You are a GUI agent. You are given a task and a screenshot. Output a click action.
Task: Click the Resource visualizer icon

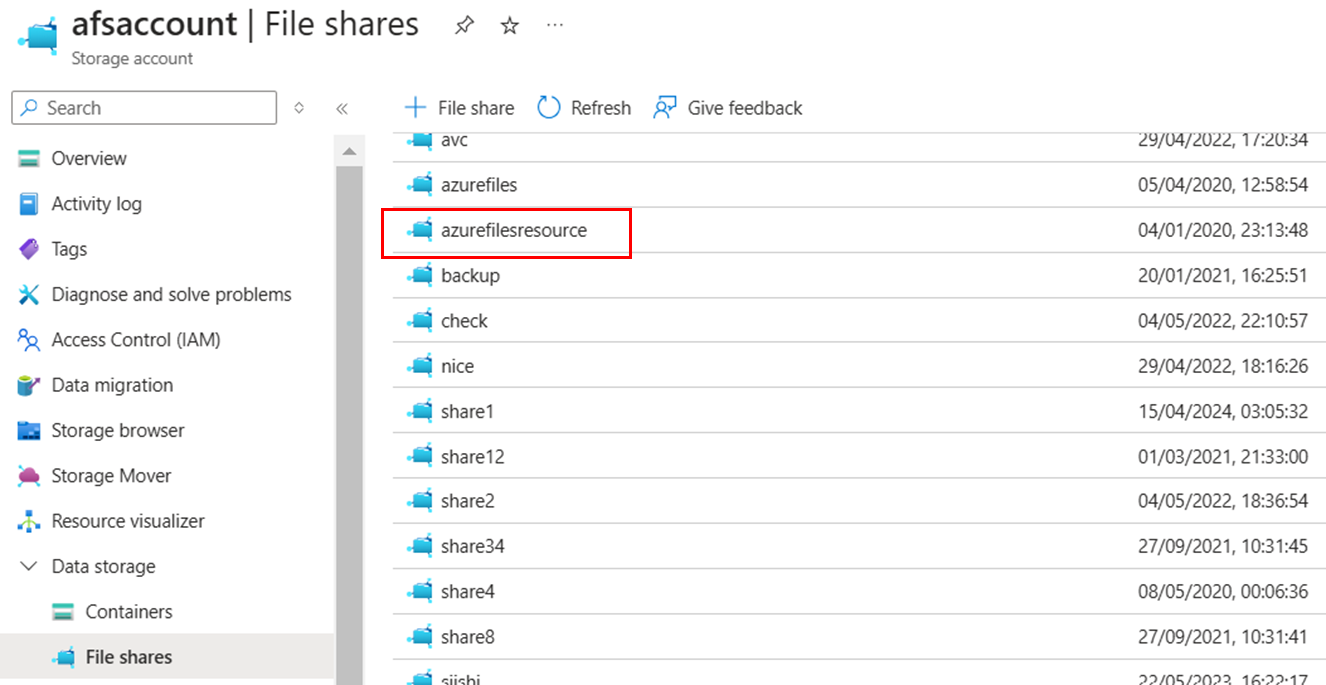(30, 520)
